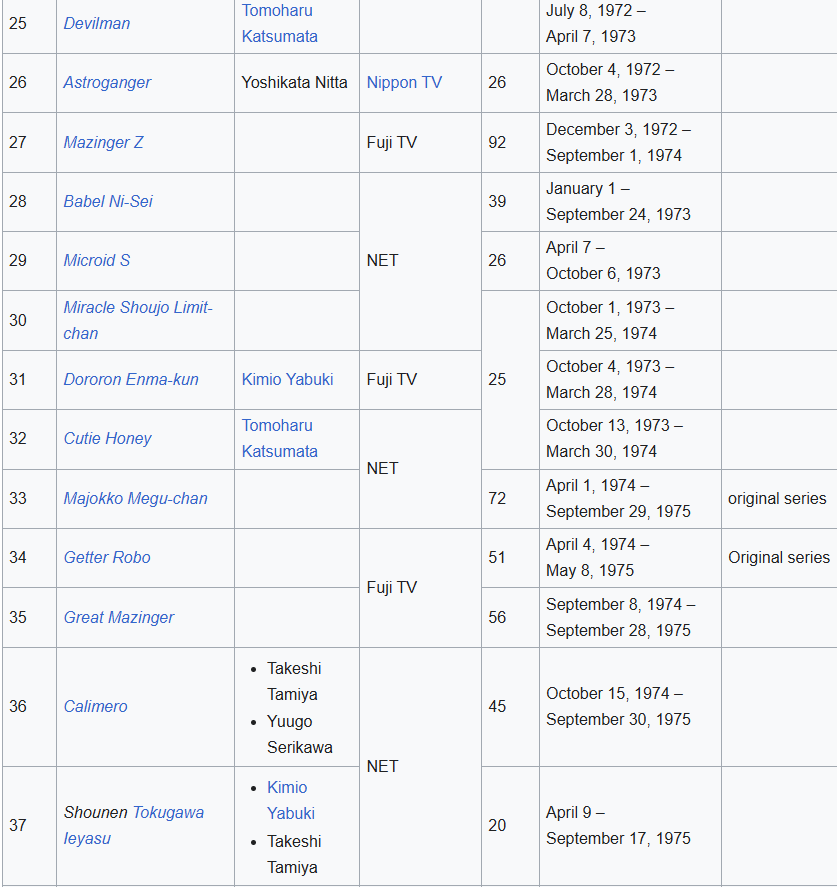Open the Calimero link
Screen dimensions: 837x887
click(x=96, y=707)
